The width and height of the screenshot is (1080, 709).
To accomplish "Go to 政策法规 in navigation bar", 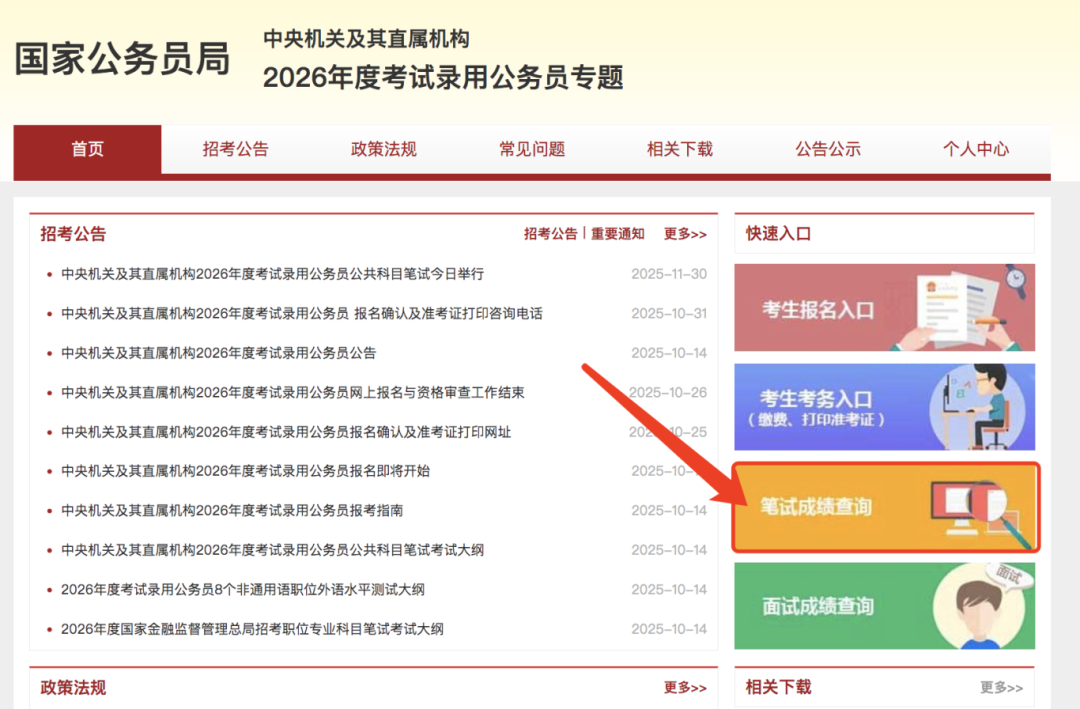I will tap(383, 150).
